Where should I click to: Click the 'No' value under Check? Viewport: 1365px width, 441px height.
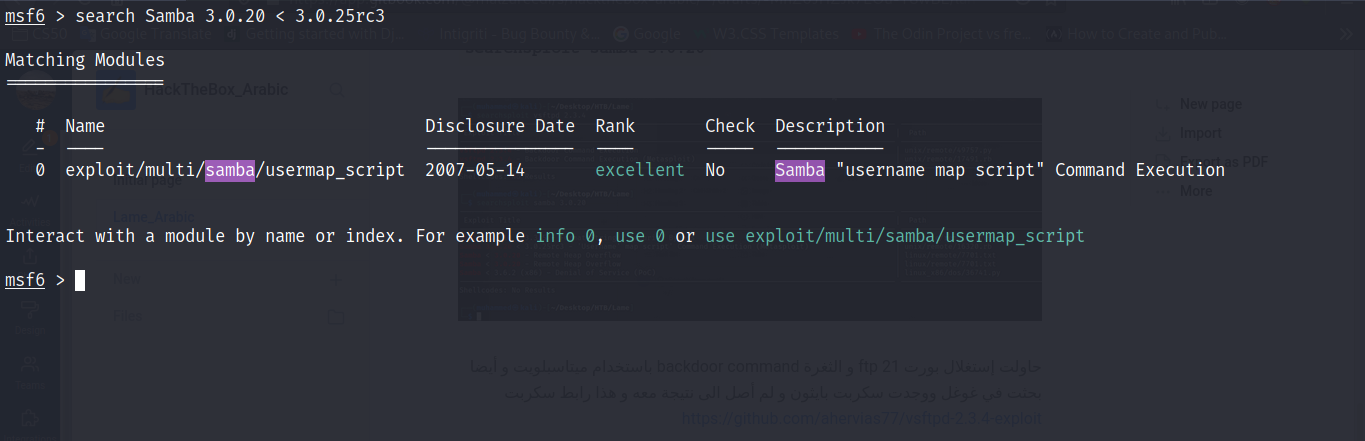click(x=715, y=170)
